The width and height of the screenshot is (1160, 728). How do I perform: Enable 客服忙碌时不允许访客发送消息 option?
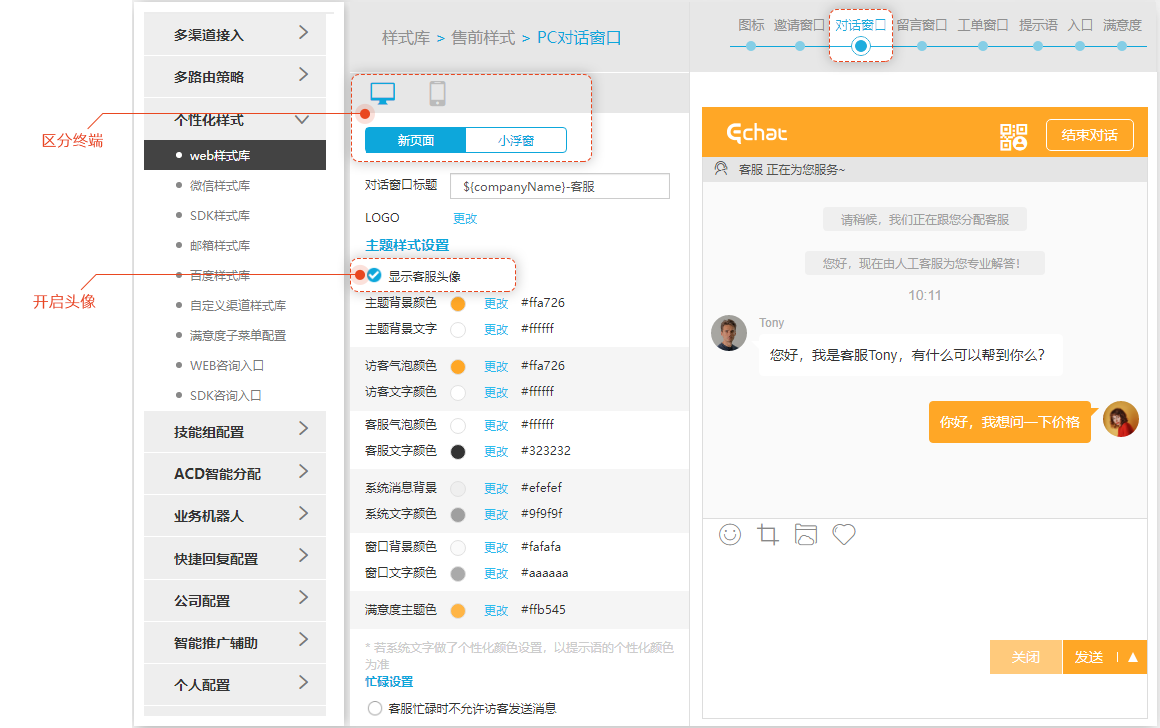pos(376,708)
